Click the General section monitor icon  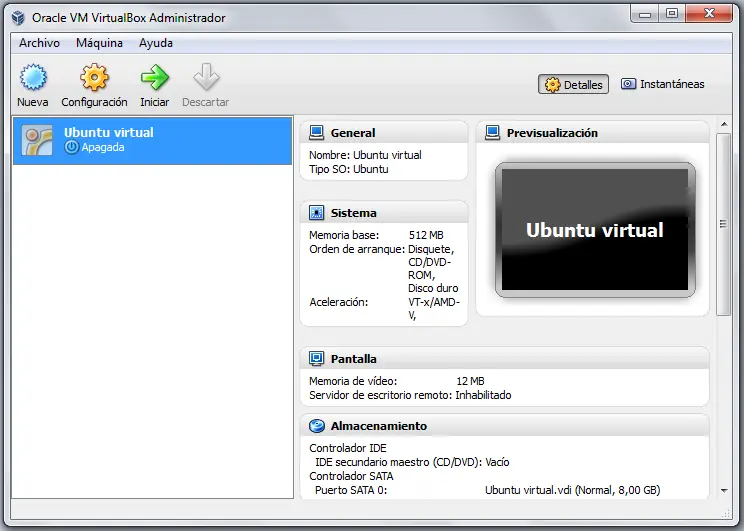point(316,132)
